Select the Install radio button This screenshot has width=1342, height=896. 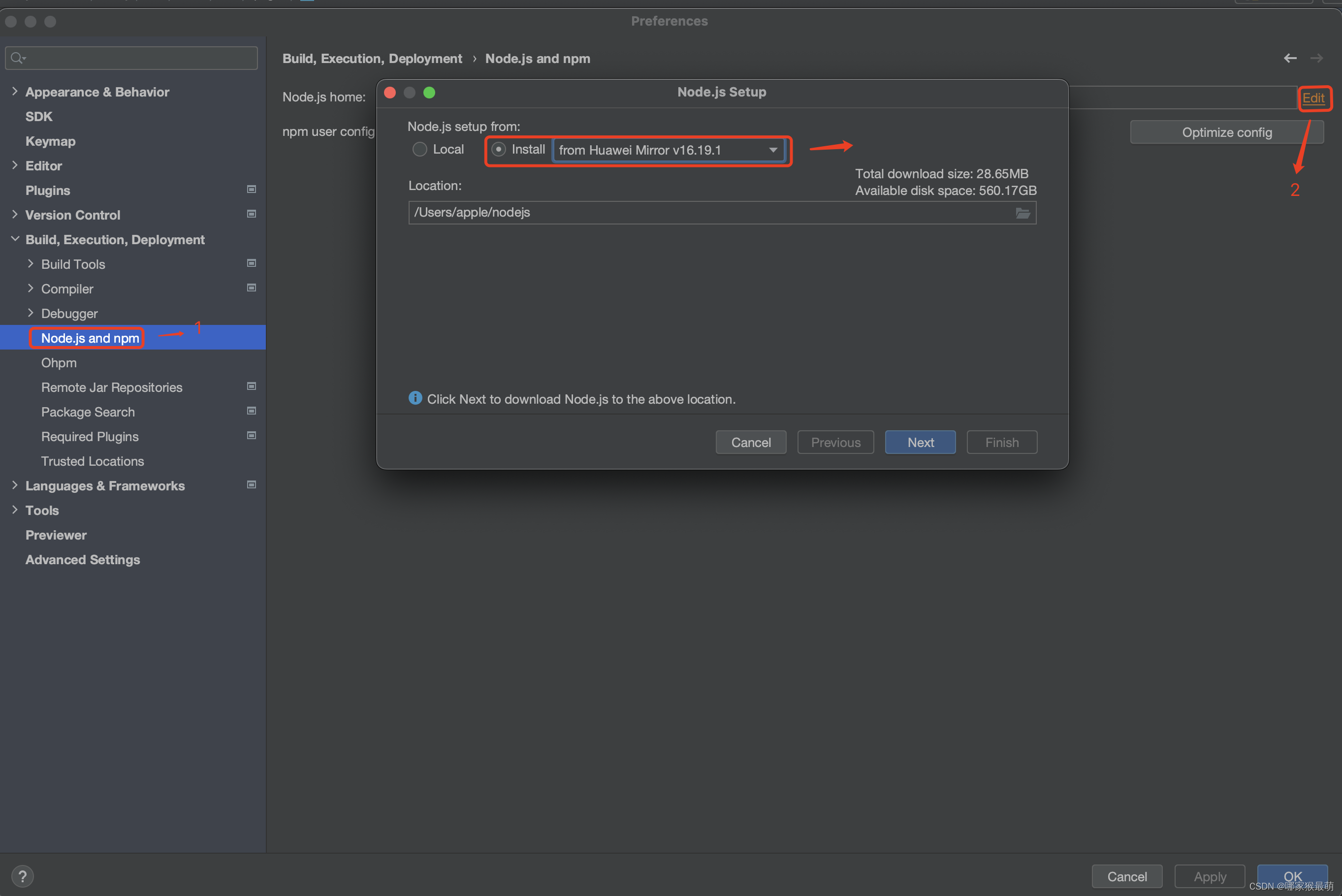tap(499, 150)
